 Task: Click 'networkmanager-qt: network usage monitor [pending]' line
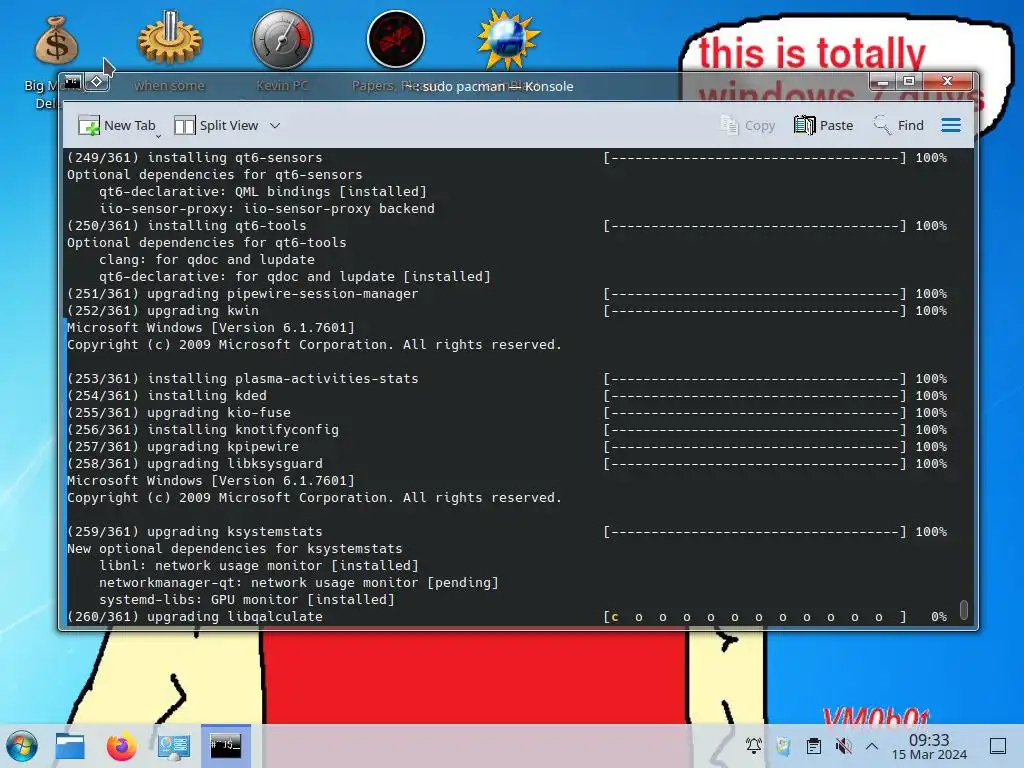pos(299,583)
